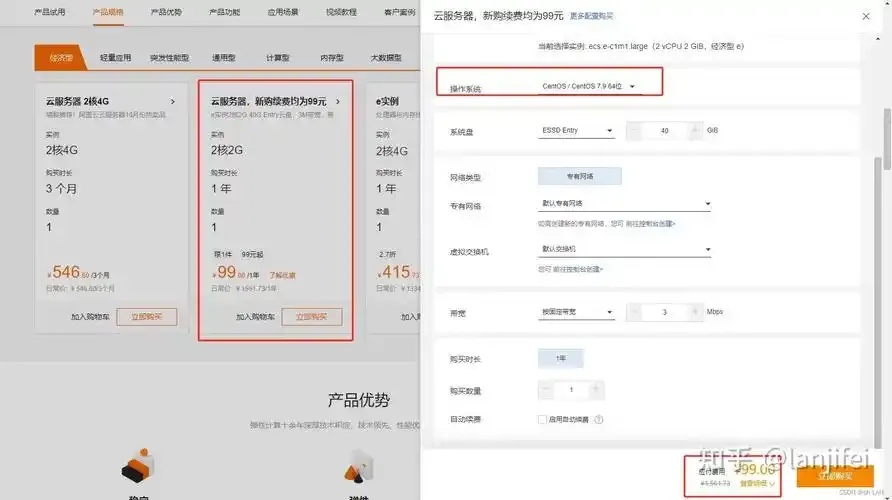The width and height of the screenshot is (892, 500).
Task: Edit the bandwidth field showing 3
Action: click(664, 312)
